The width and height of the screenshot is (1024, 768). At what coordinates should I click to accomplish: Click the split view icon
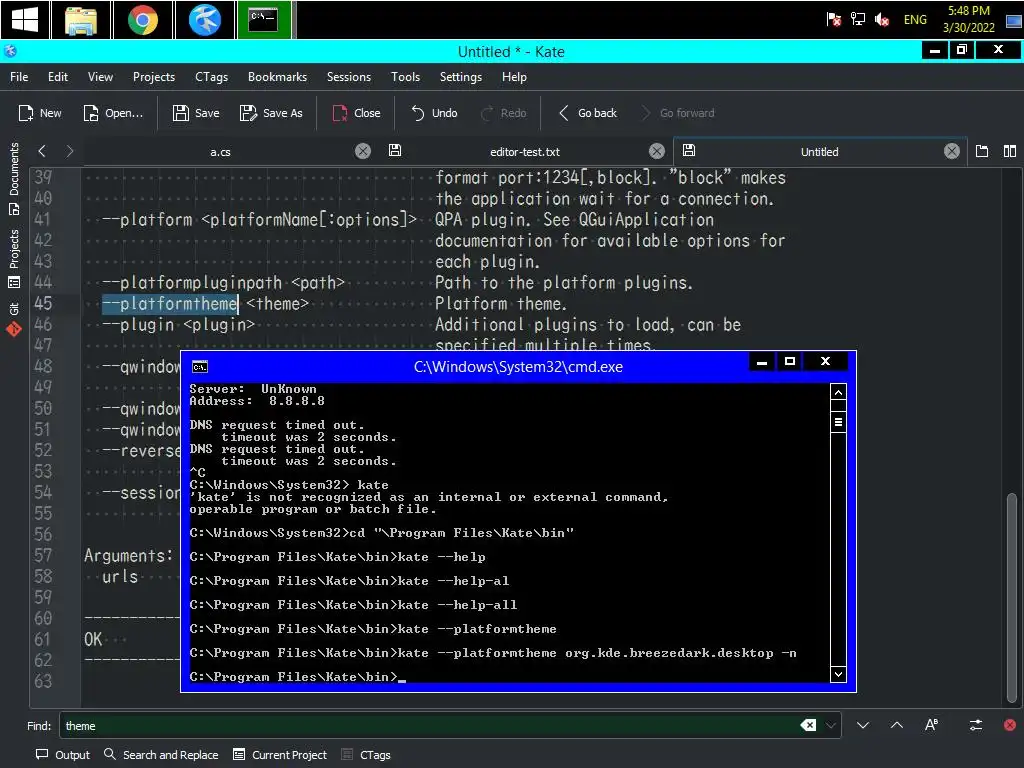[1010, 152]
